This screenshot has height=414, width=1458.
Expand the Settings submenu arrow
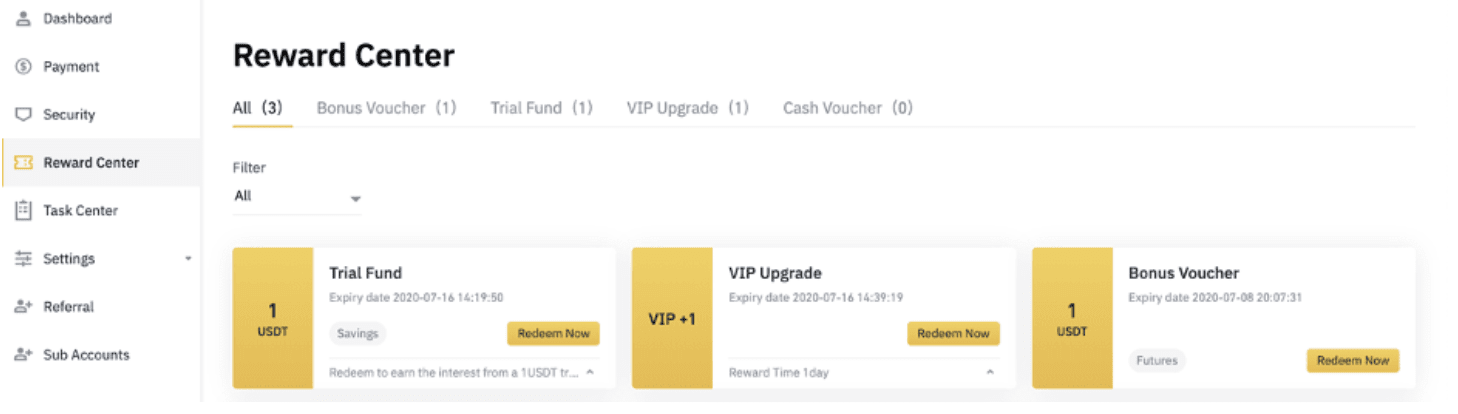[188, 259]
